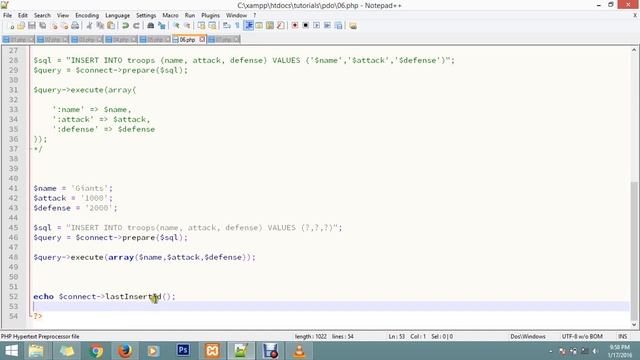
Task: Start macro recording with the red dot
Action: click(x=295, y=26)
